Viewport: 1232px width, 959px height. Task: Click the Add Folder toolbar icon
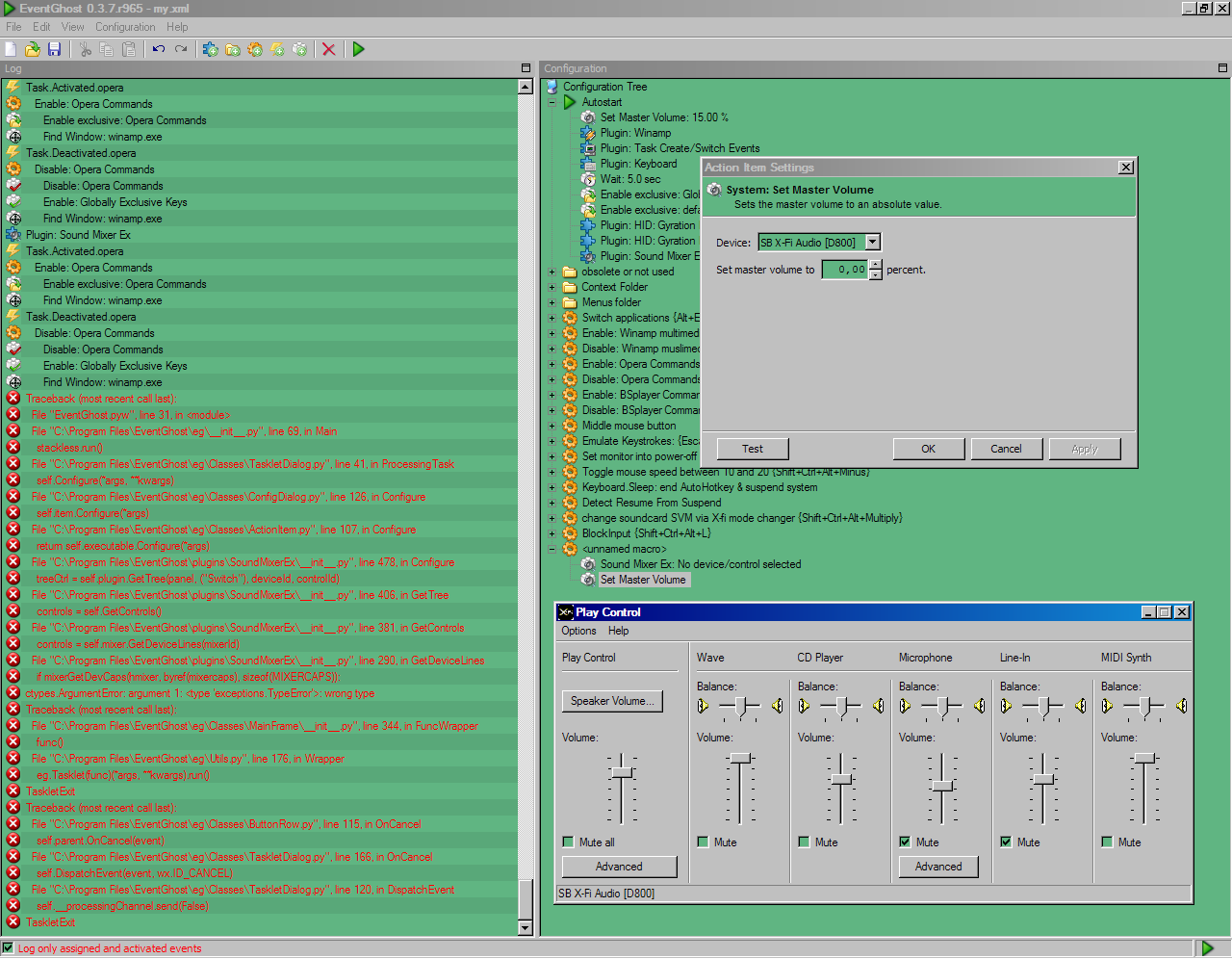tap(233, 49)
